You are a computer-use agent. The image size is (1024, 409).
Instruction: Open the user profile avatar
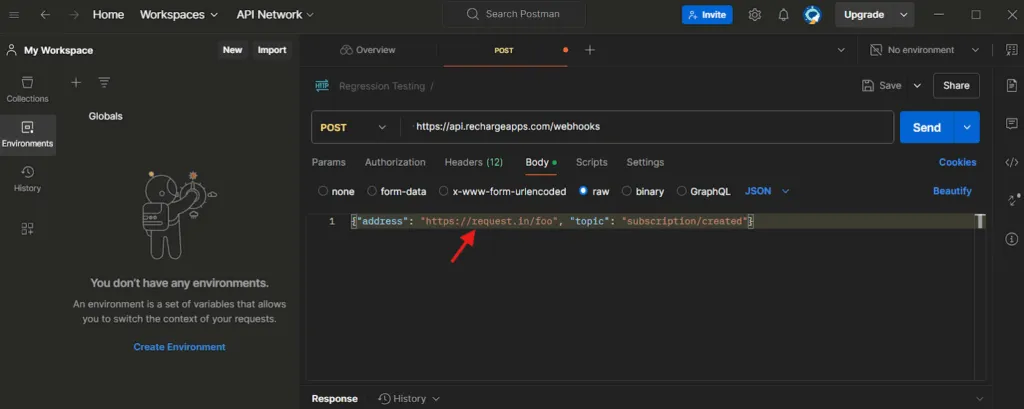812,14
